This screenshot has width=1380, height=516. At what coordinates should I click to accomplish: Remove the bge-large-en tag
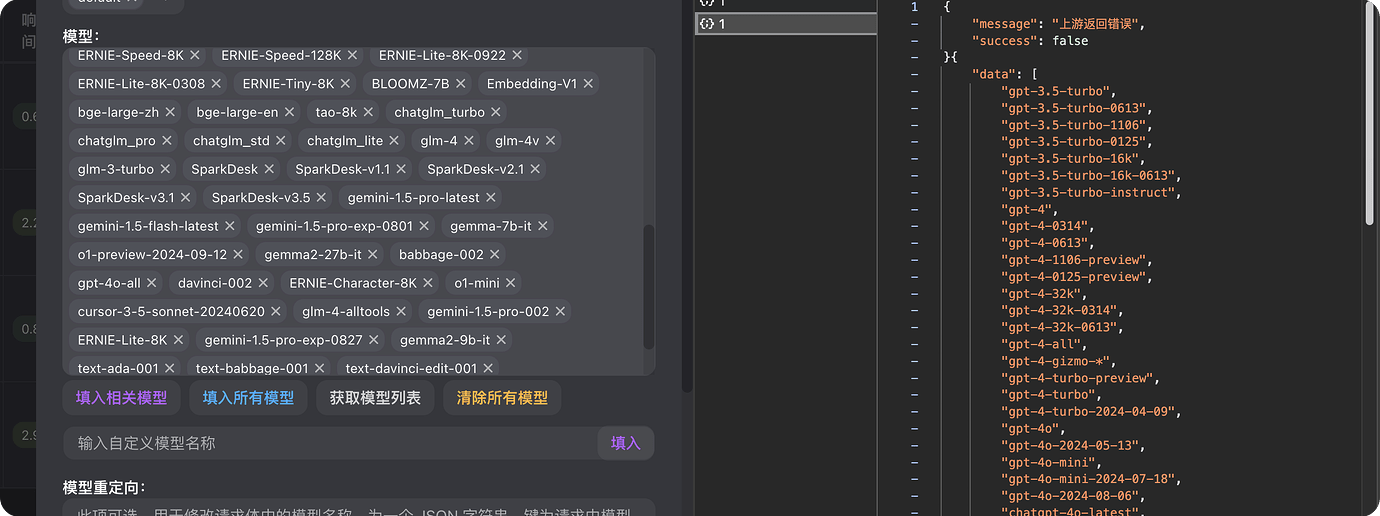coord(289,112)
